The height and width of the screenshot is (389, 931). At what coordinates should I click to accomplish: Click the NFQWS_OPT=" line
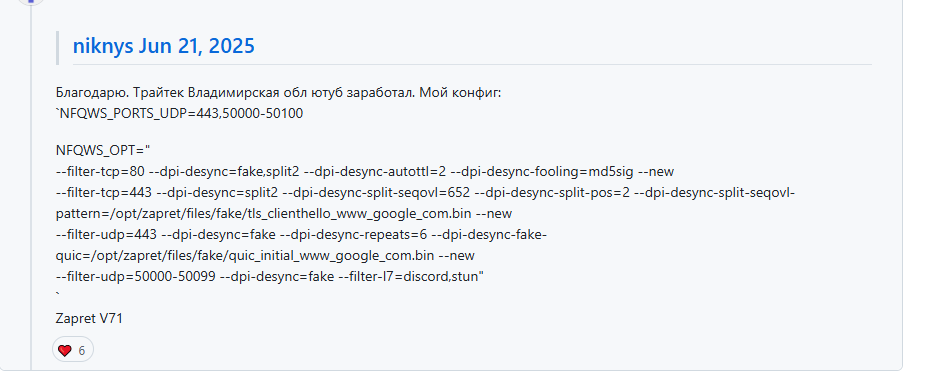(x=103, y=151)
